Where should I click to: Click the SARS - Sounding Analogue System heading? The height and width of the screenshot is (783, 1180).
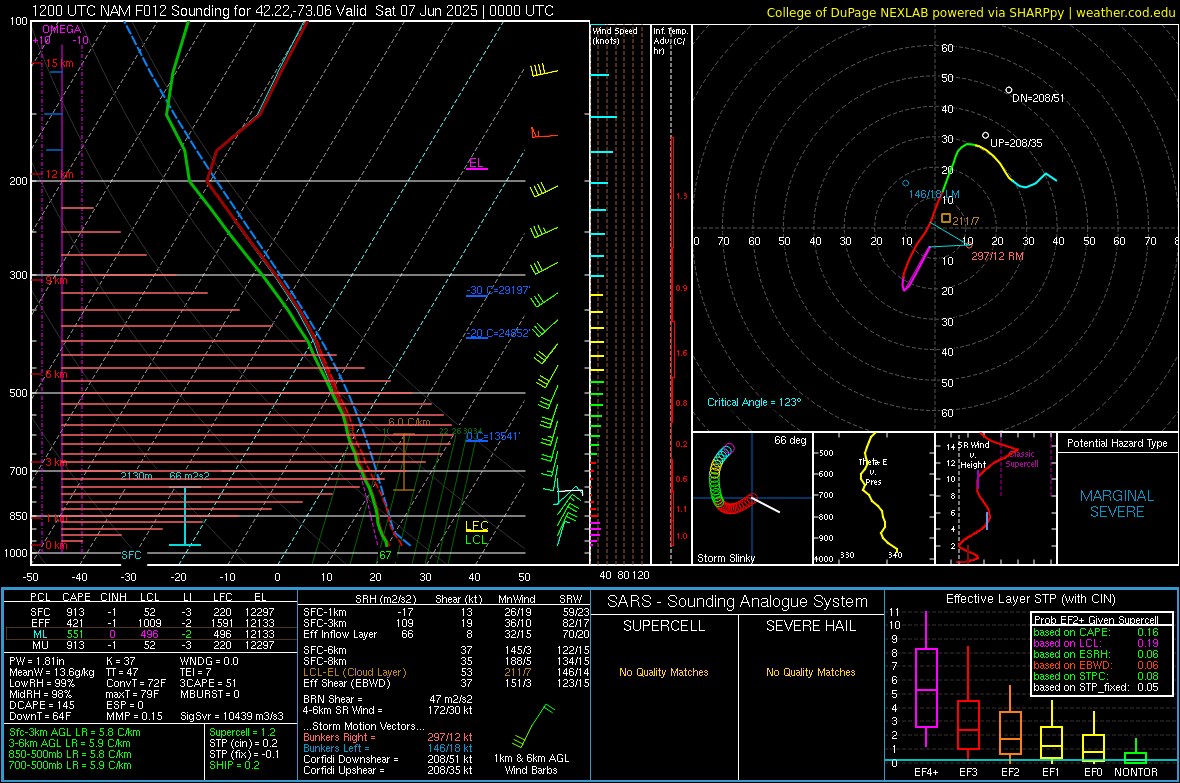pos(738,602)
